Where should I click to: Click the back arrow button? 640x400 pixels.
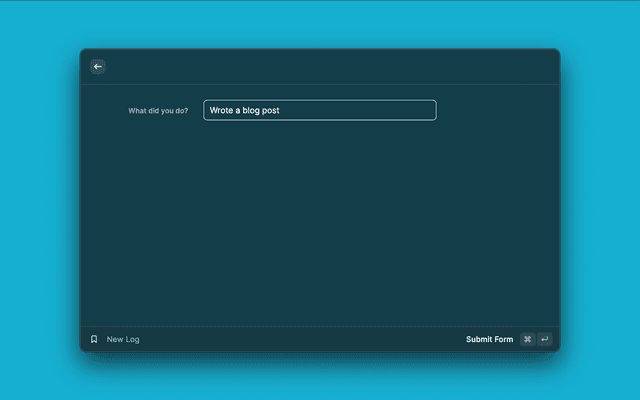98,67
